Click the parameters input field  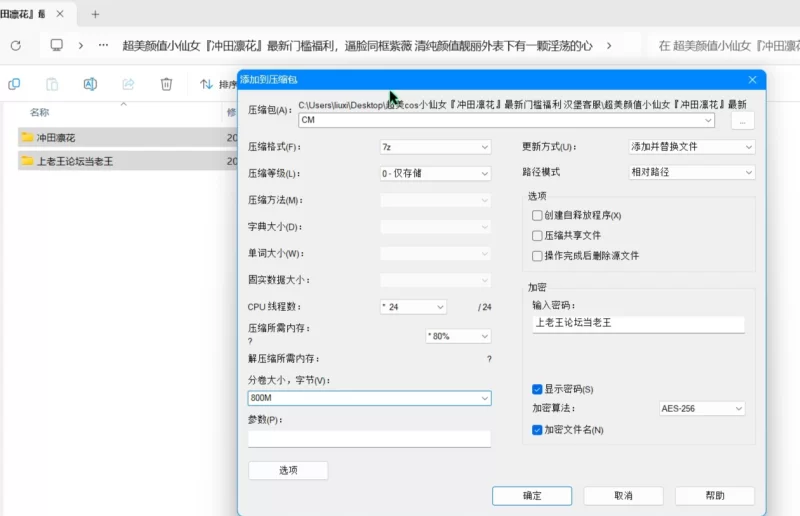(369, 439)
